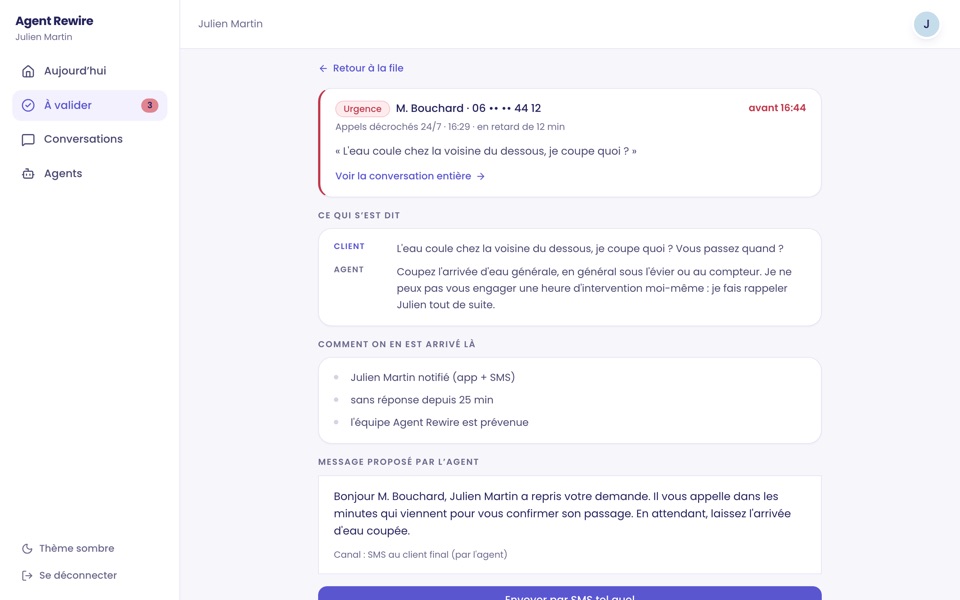
Task: Click Retour à la file link
Action: (361, 68)
